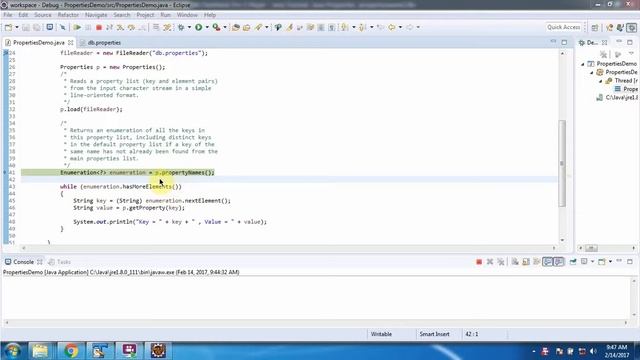Click the Run Last Tool icon
This screenshot has width=640, height=360.
pyautogui.click(x=216, y=27)
